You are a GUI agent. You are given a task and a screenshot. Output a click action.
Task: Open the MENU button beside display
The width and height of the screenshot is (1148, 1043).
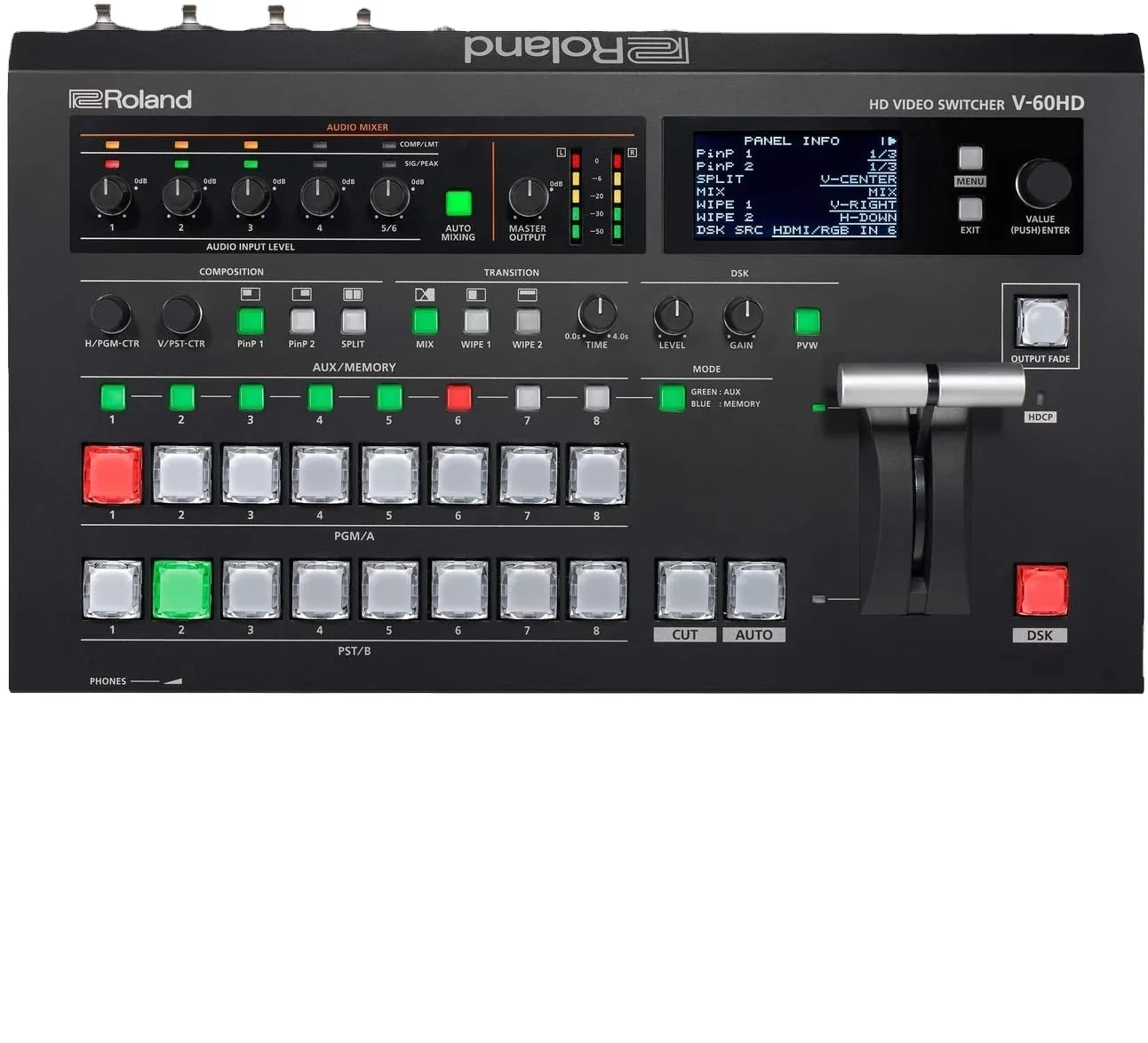pos(970,158)
